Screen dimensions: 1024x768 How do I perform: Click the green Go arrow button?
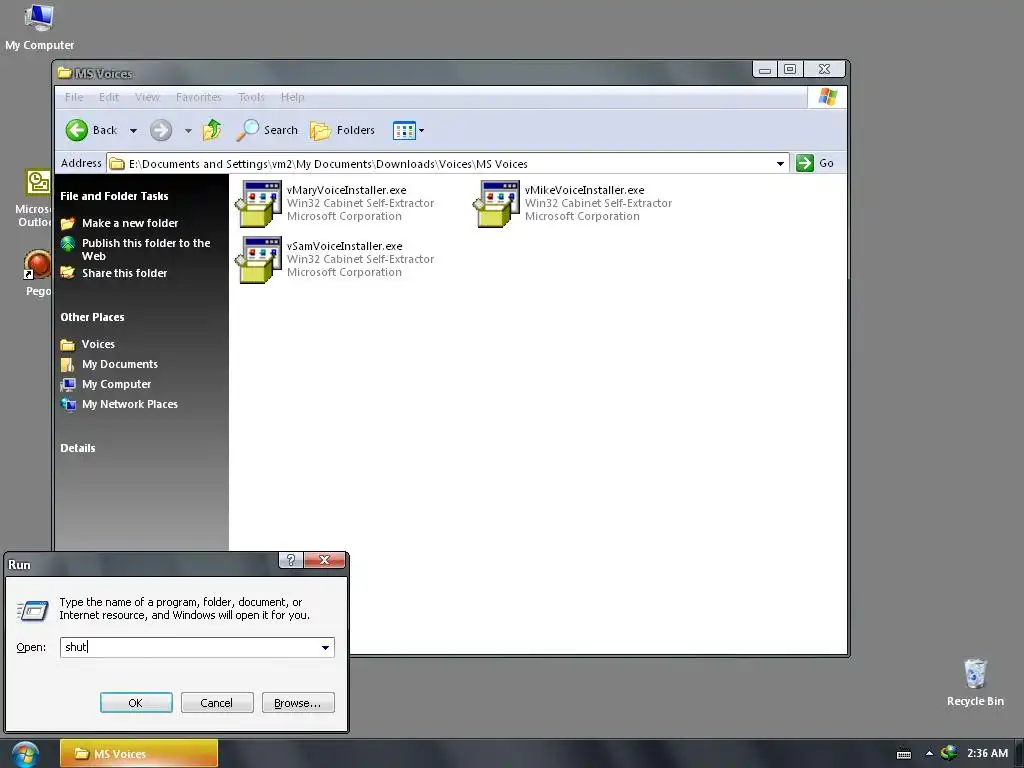point(805,163)
